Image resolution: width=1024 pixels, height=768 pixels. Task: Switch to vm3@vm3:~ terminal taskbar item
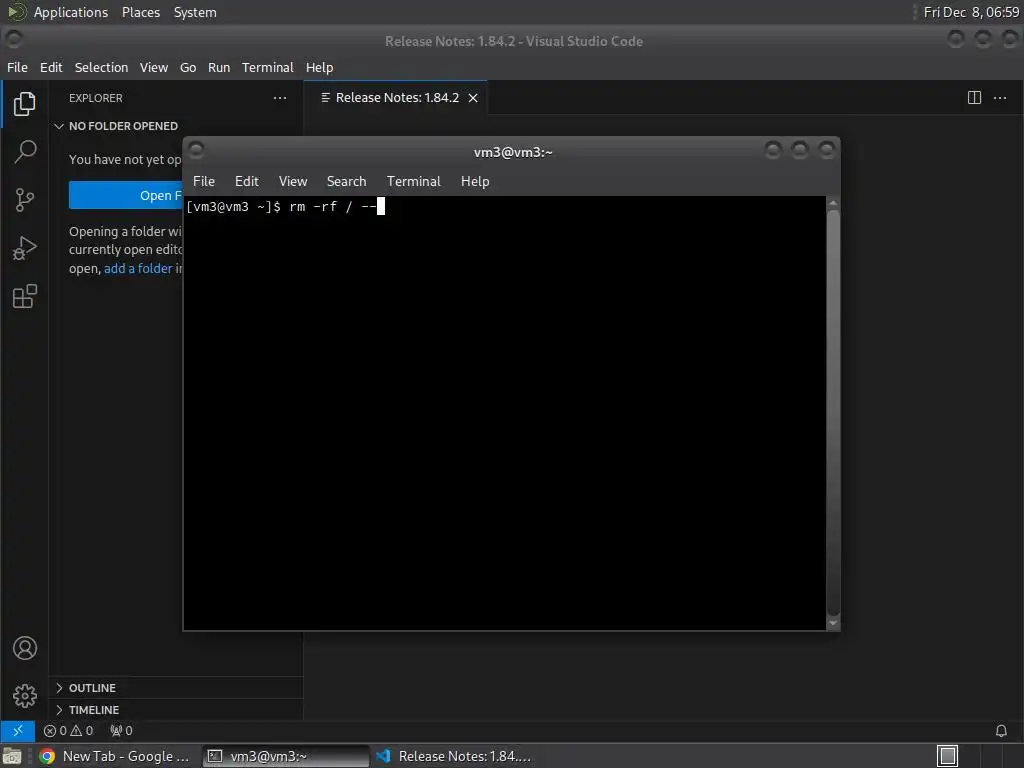click(286, 756)
